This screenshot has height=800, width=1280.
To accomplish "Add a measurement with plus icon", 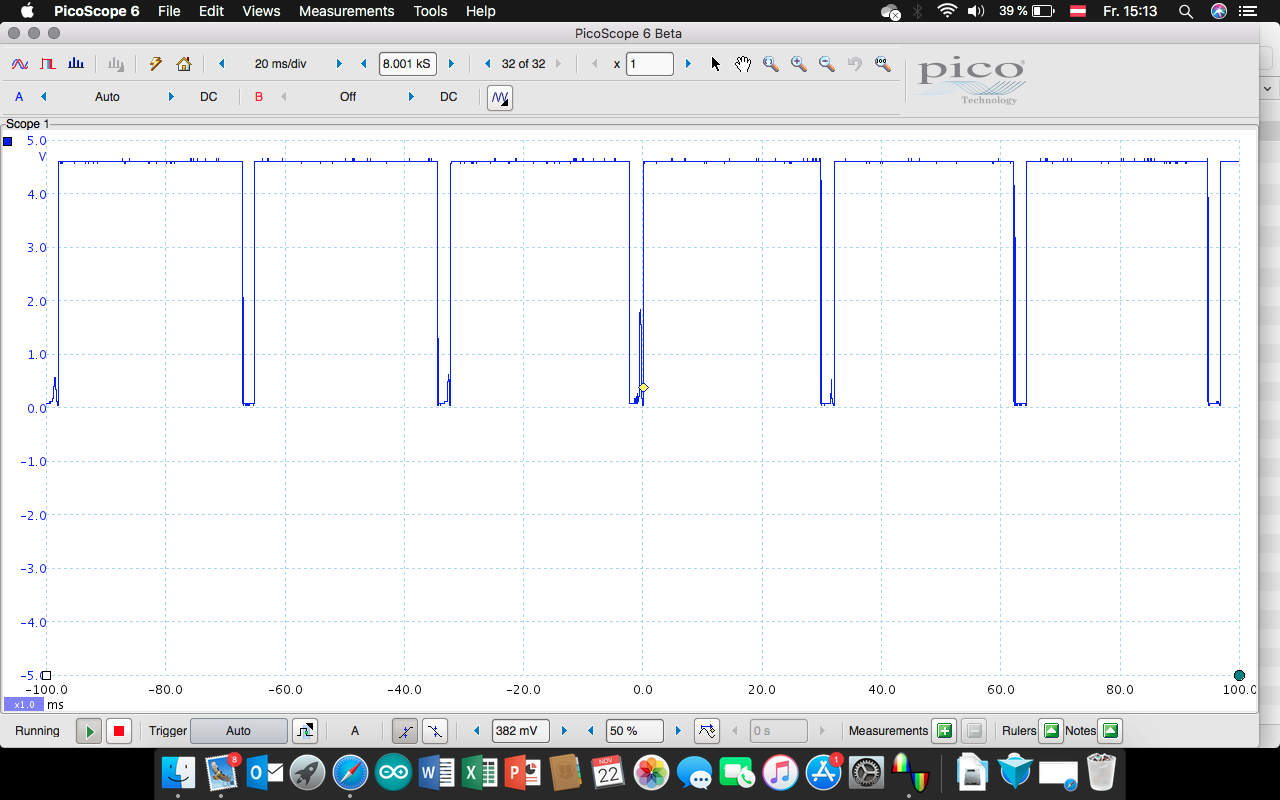I will coord(943,731).
